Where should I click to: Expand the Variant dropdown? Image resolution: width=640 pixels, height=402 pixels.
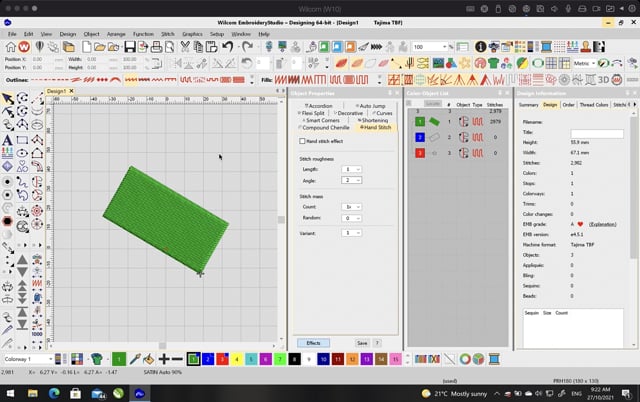351,232
